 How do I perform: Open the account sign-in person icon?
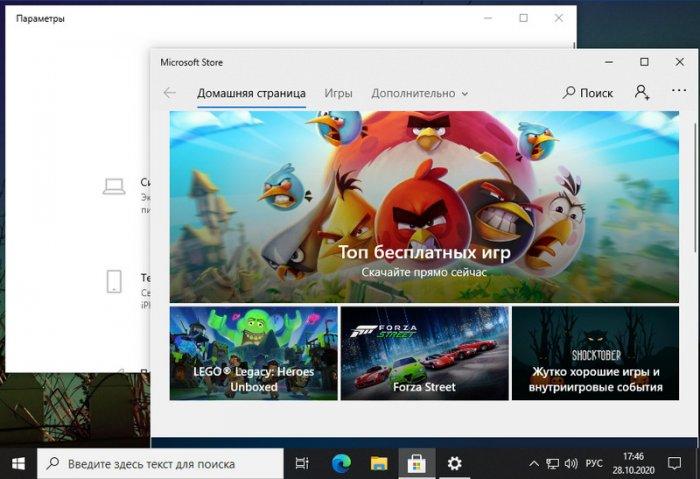642,92
